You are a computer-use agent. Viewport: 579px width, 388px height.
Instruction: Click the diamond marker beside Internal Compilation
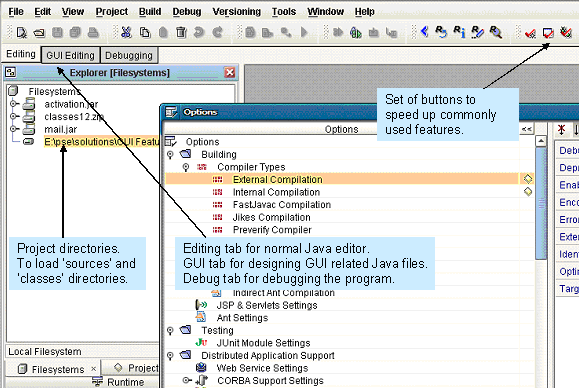click(528, 192)
